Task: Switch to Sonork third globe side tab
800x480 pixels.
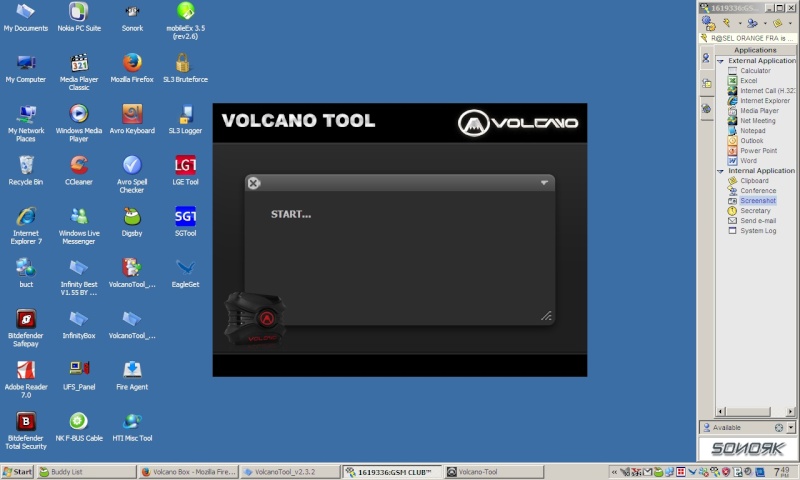Action: [707, 109]
